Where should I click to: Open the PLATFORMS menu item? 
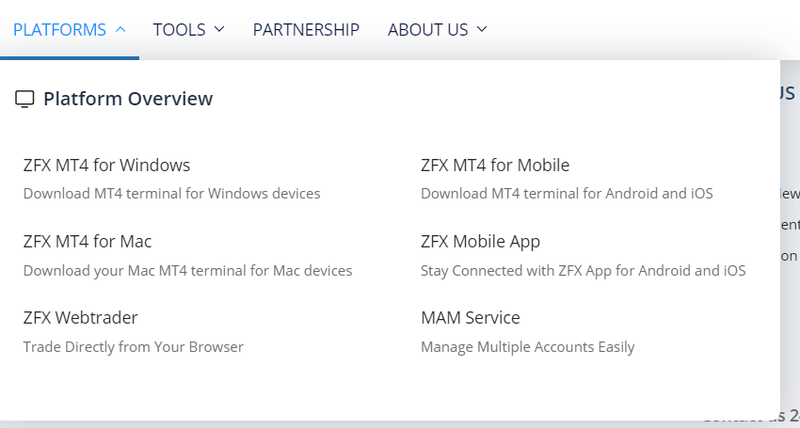tap(60, 30)
